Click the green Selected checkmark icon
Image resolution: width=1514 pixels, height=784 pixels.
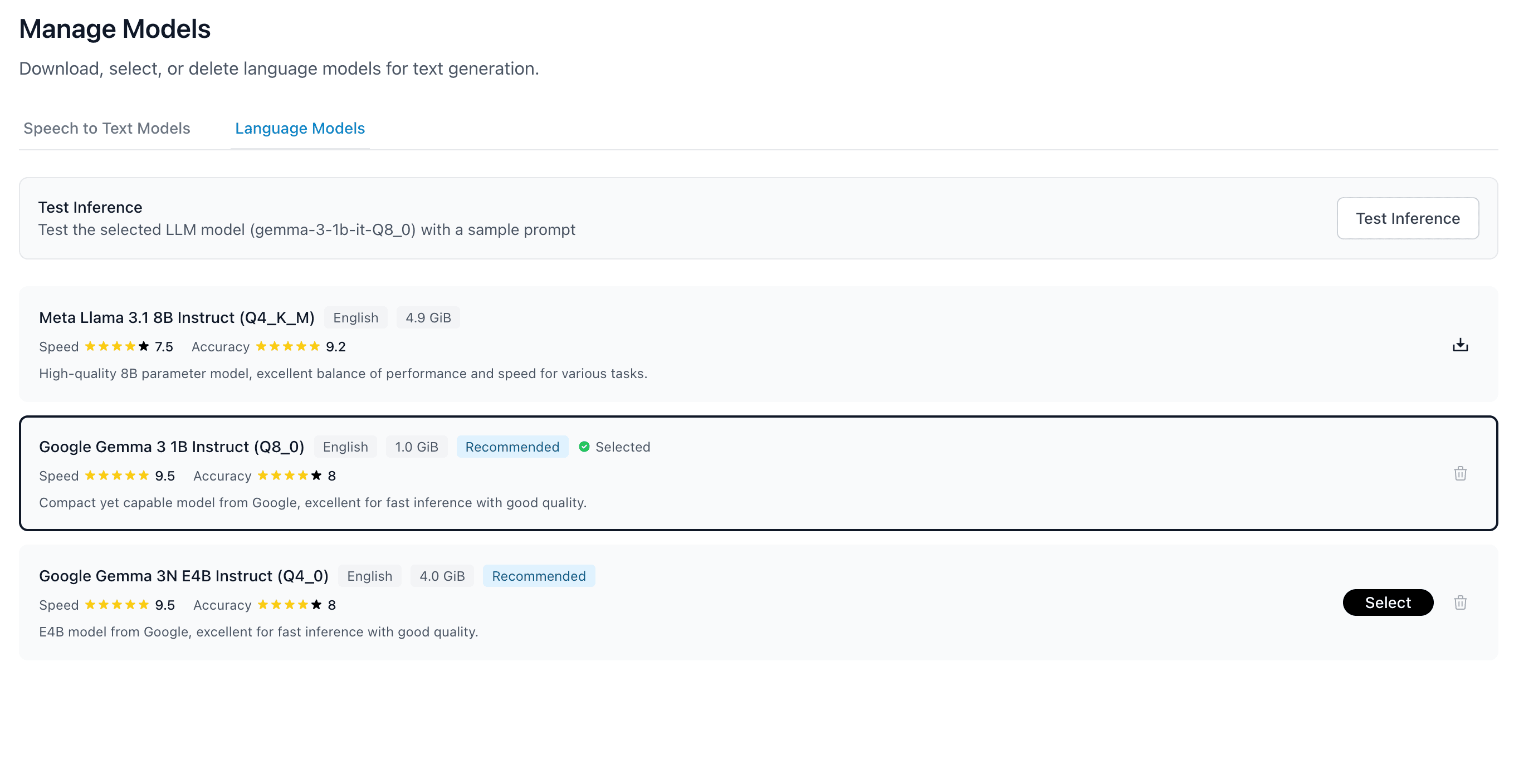pyautogui.click(x=584, y=447)
